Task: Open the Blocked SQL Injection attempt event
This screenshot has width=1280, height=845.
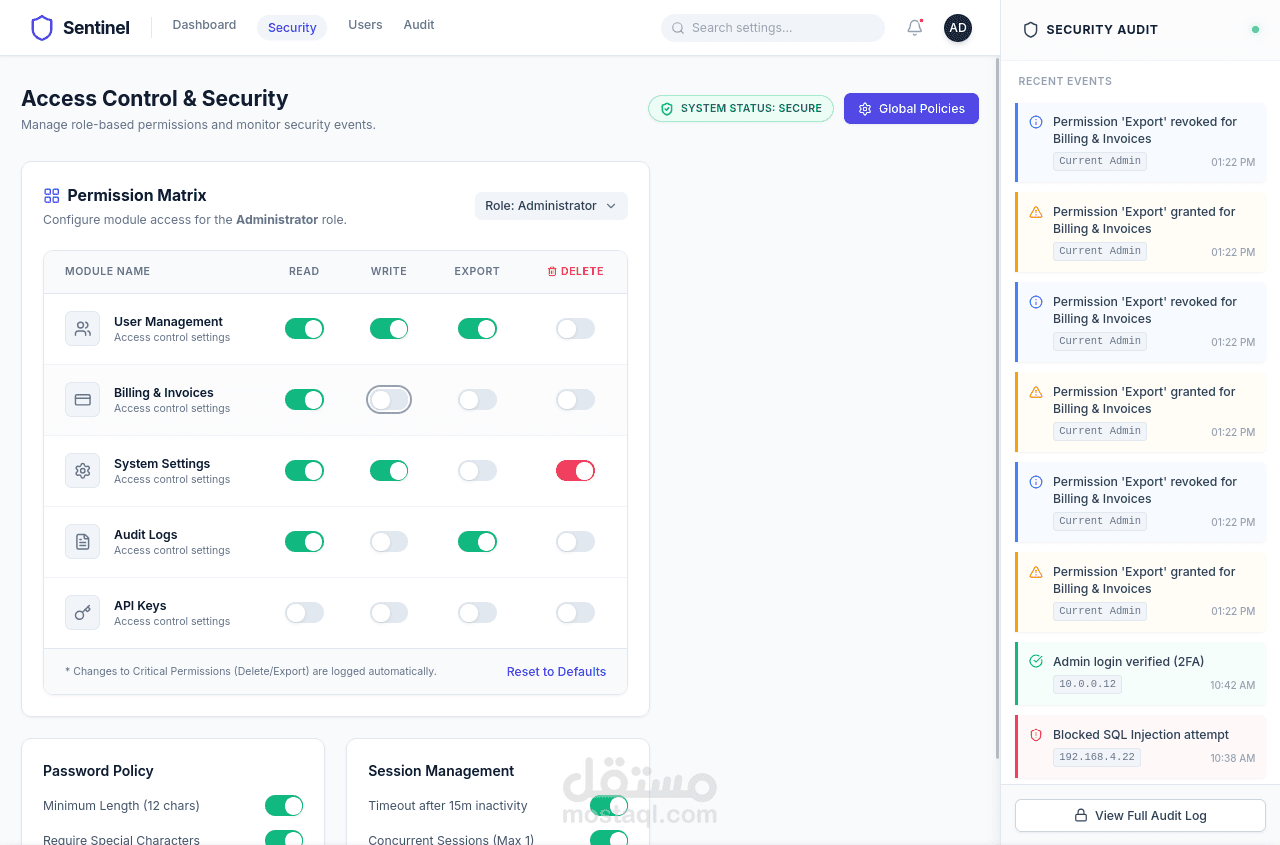Action: (x=1140, y=746)
